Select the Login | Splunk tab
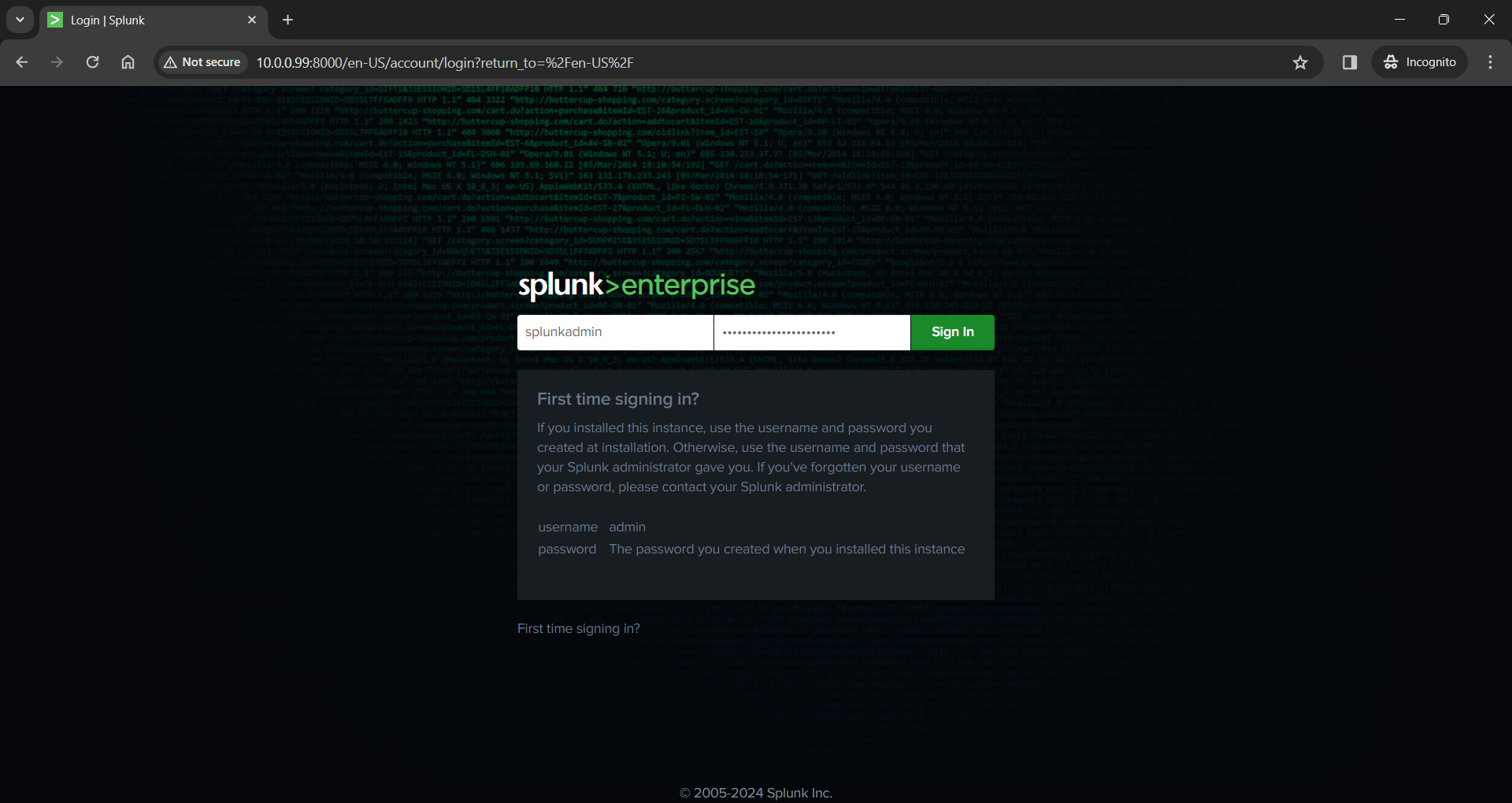 tap(154, 20)
